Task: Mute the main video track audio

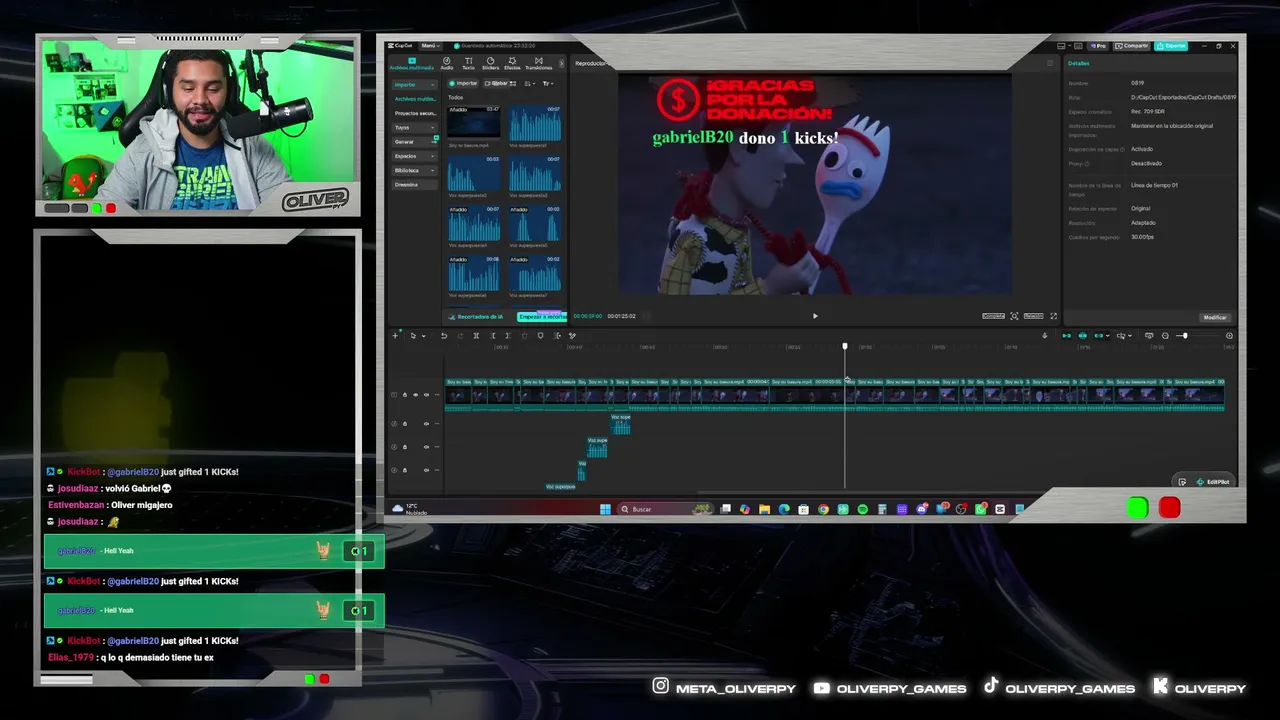Action: pos(426,395)
